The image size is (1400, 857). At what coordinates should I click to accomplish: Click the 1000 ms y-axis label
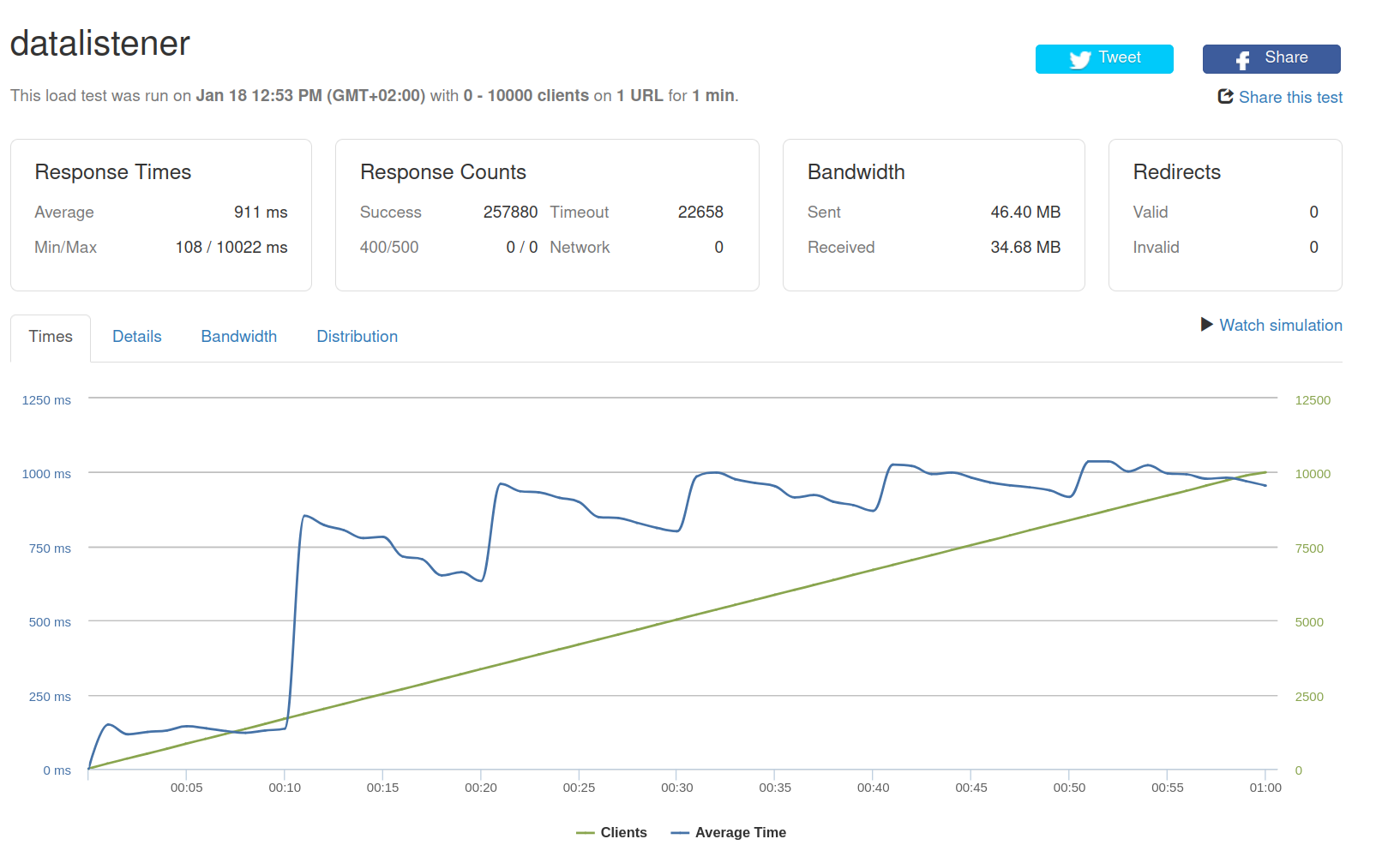coord(46,474)
